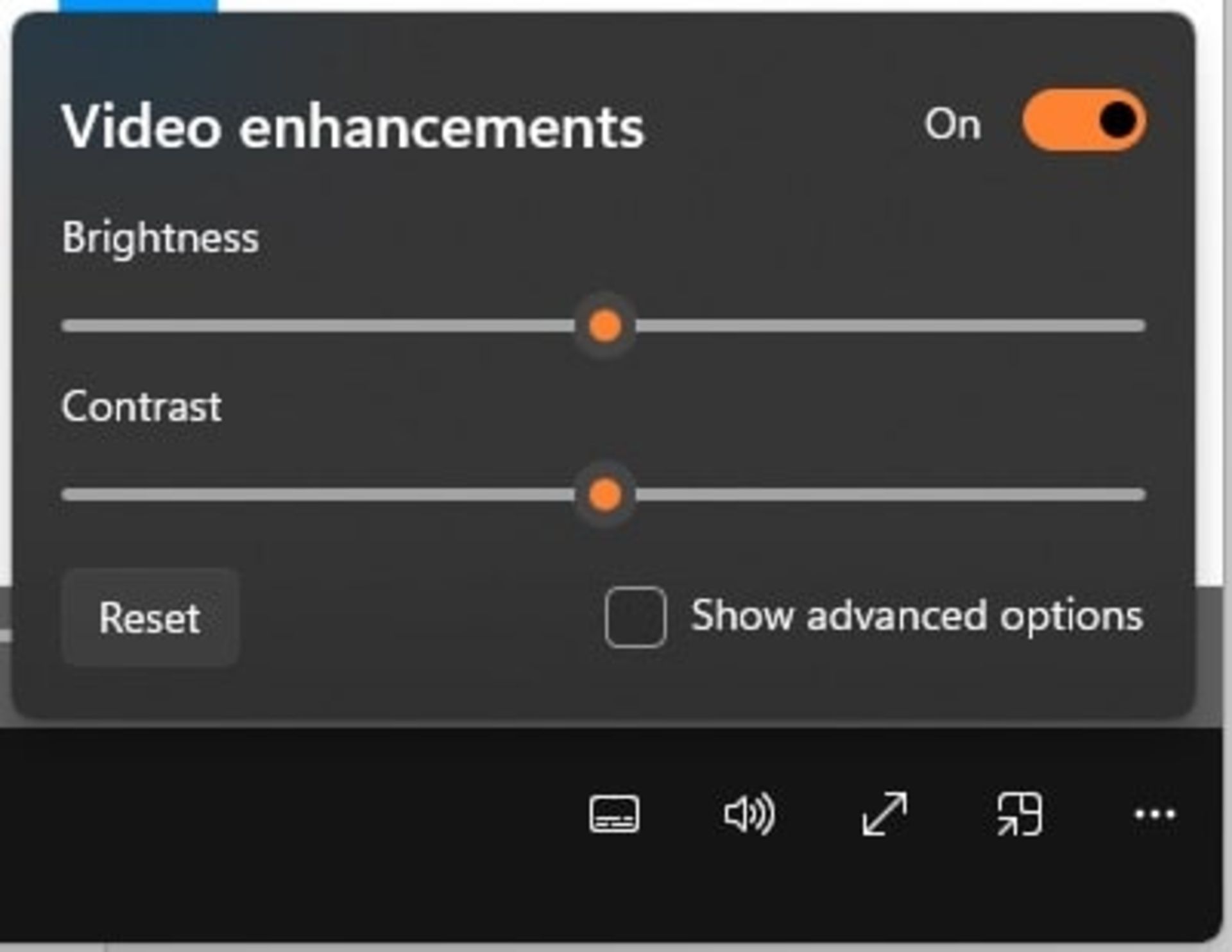1232x952 pixels.
Task: Click the Contrast label
Action: [141, 407]
